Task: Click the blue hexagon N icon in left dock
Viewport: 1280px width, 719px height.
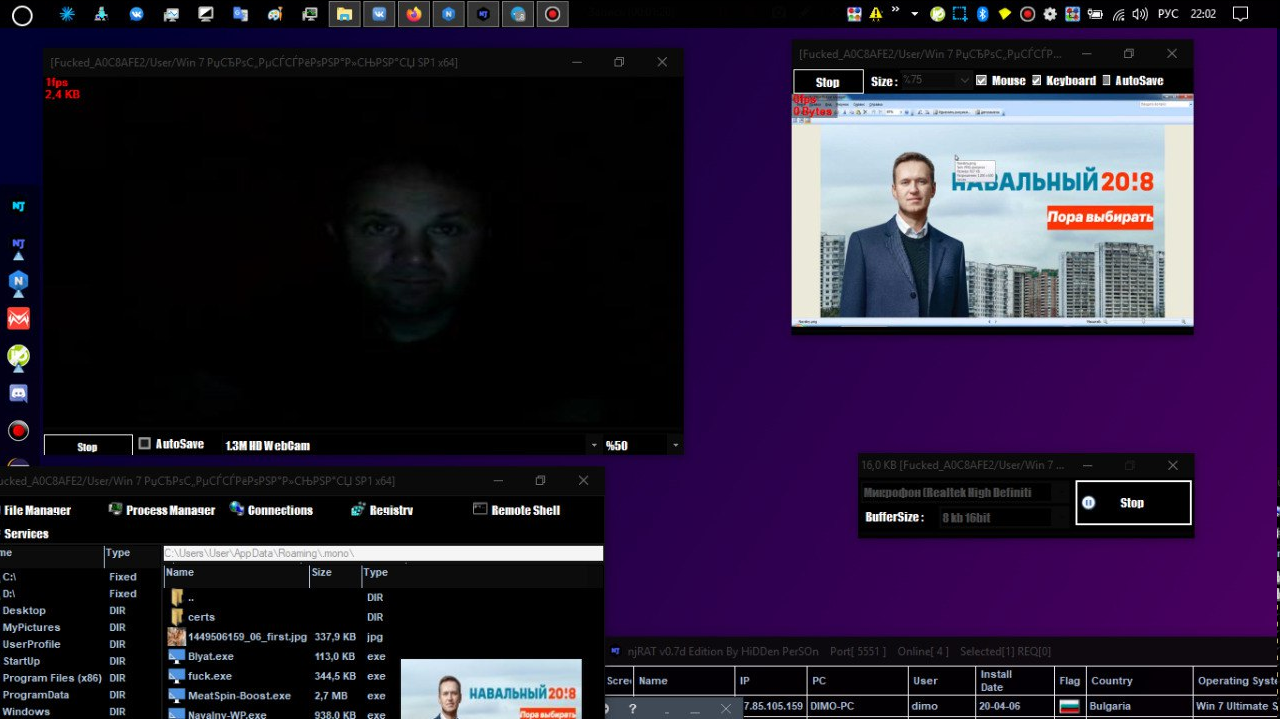Action: [x=18, y=282]
